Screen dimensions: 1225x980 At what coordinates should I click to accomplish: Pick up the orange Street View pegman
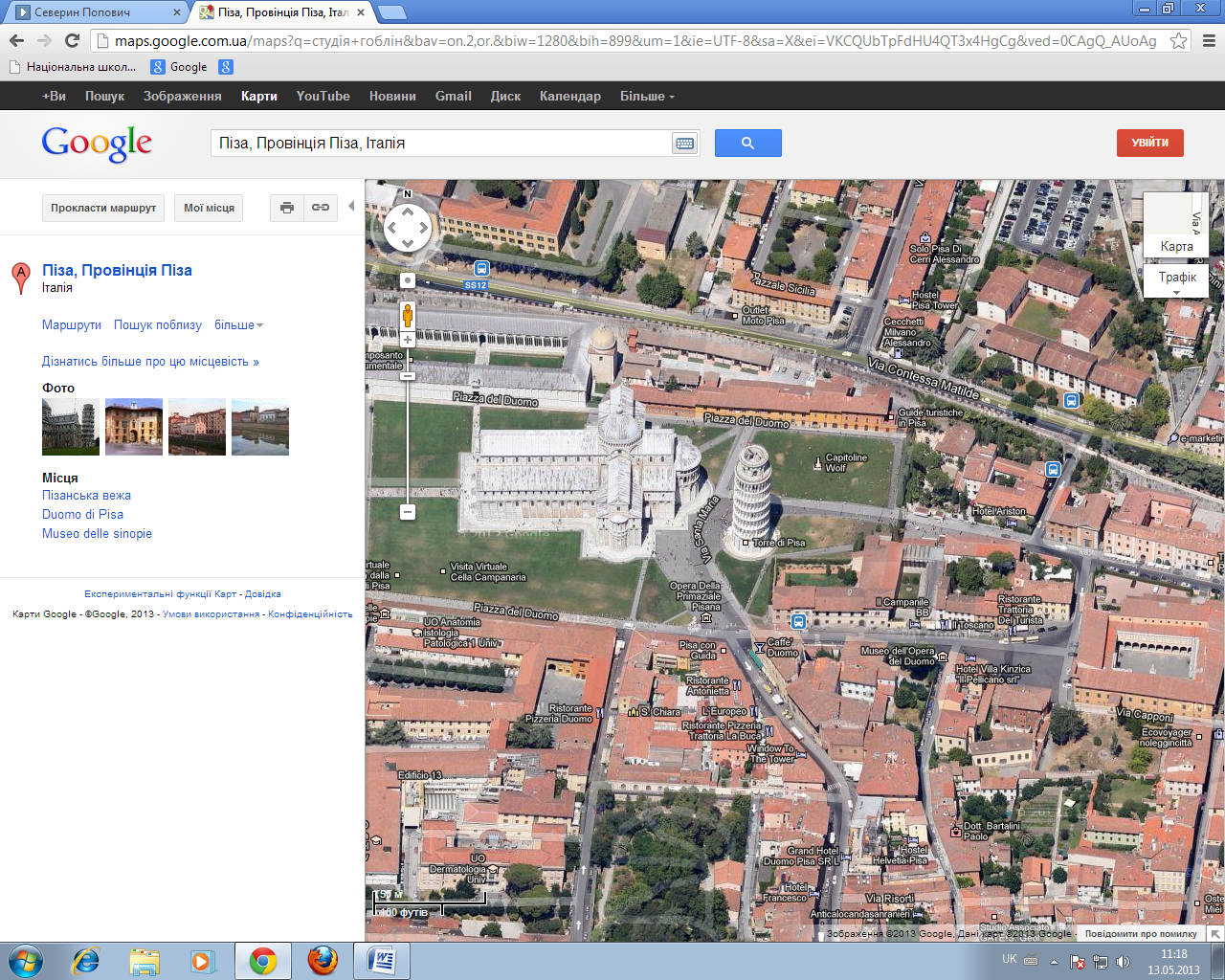pos(407,315)
